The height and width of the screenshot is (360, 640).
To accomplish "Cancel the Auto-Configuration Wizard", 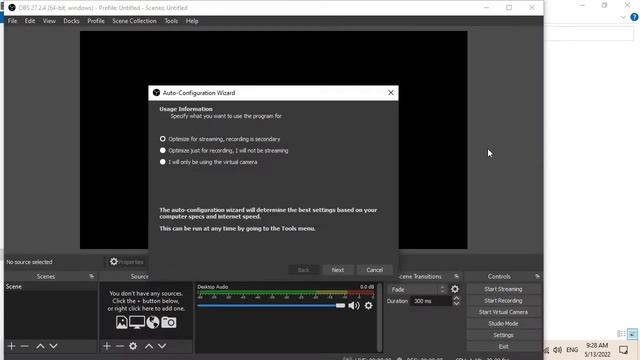I will click(374, 270).
